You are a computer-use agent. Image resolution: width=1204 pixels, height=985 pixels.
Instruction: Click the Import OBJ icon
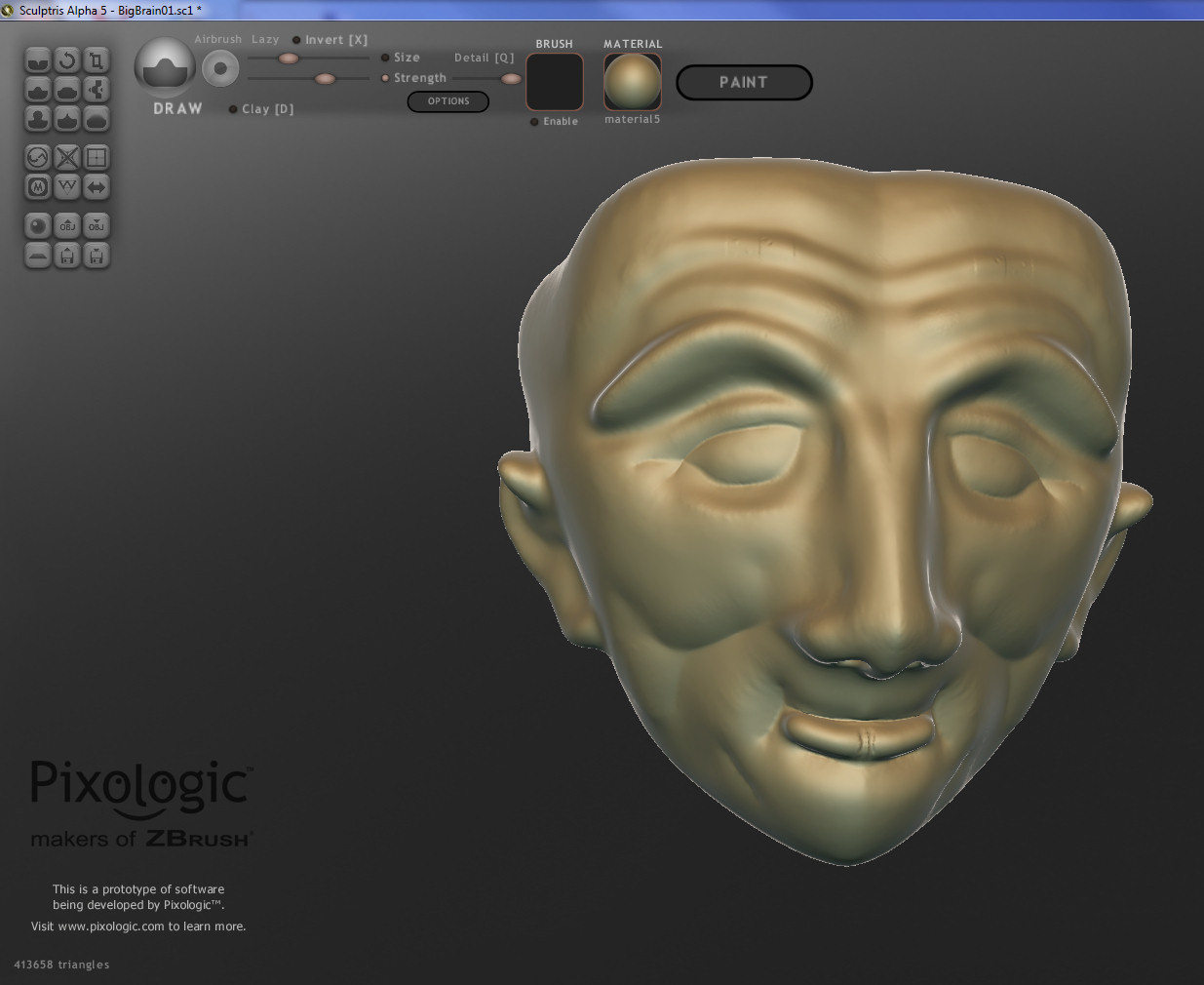(67, 226)
